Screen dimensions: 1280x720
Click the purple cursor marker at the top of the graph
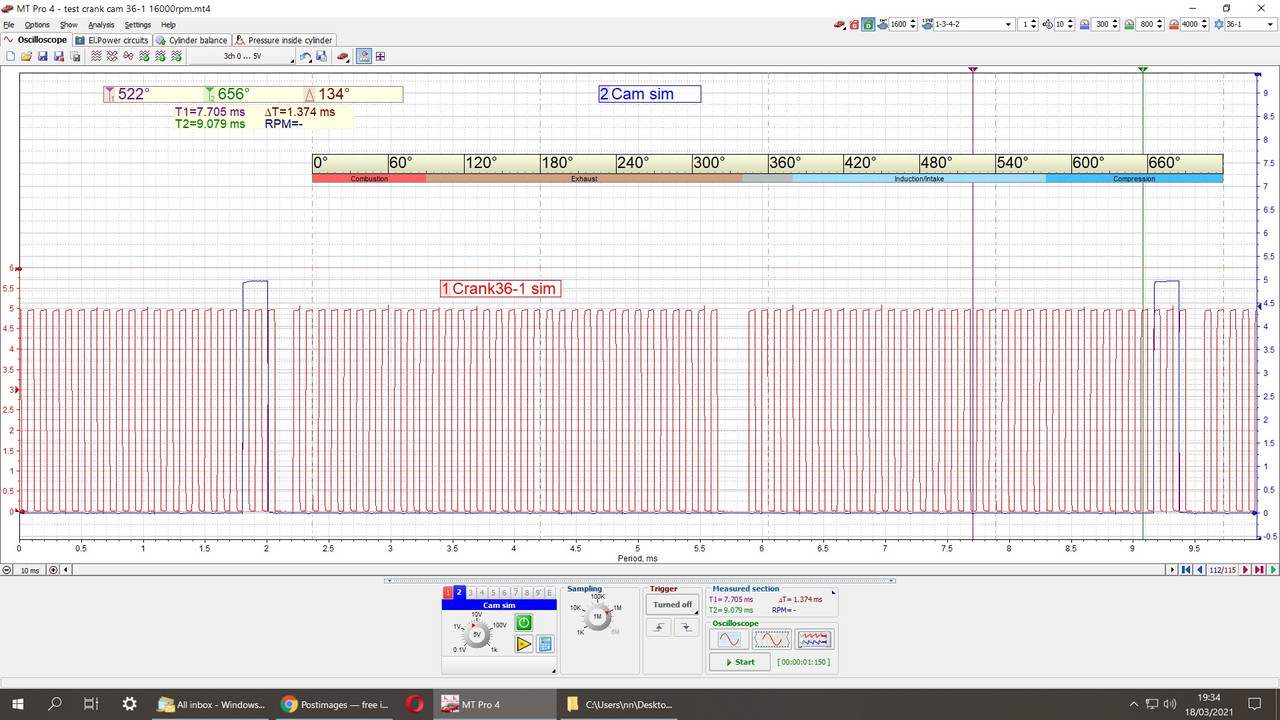(973, 69)
